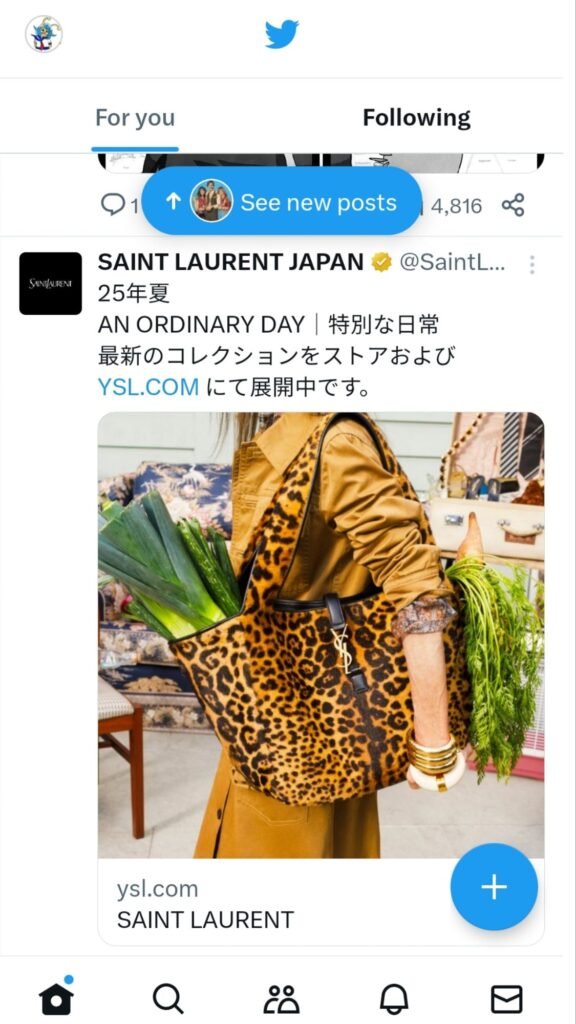This screenshot has height=1024, width=576.
Task: Switch to the For you tab
Action: 135,118
